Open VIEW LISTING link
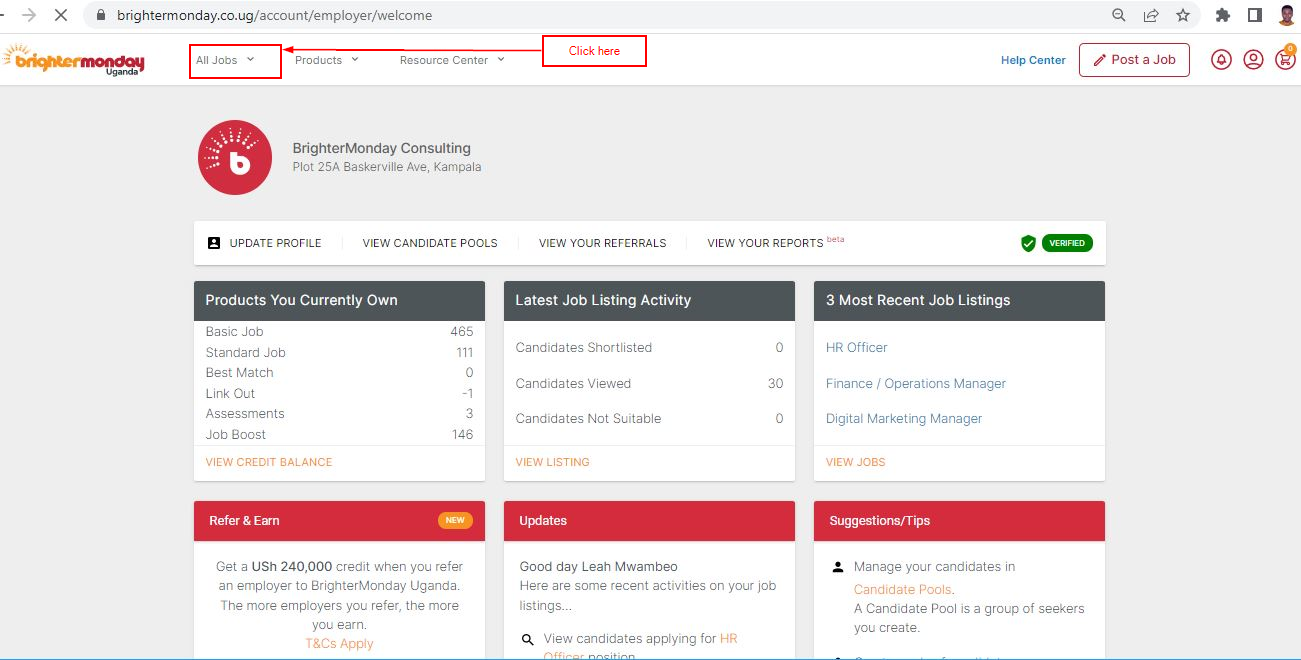1301x660 pixels. pyautogui.click(x=552, y=462)
